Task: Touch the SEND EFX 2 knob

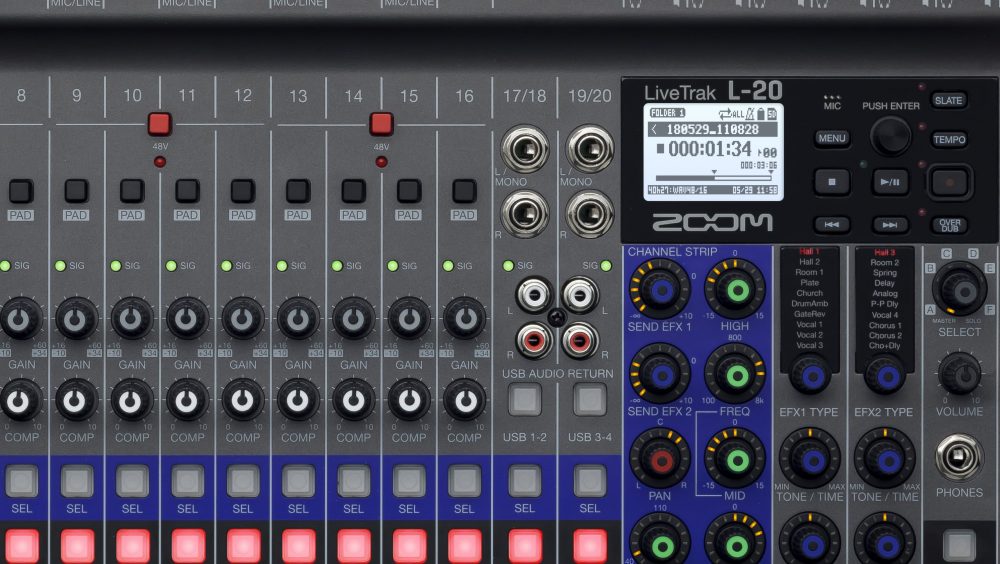Action: [x=660, y=375]
